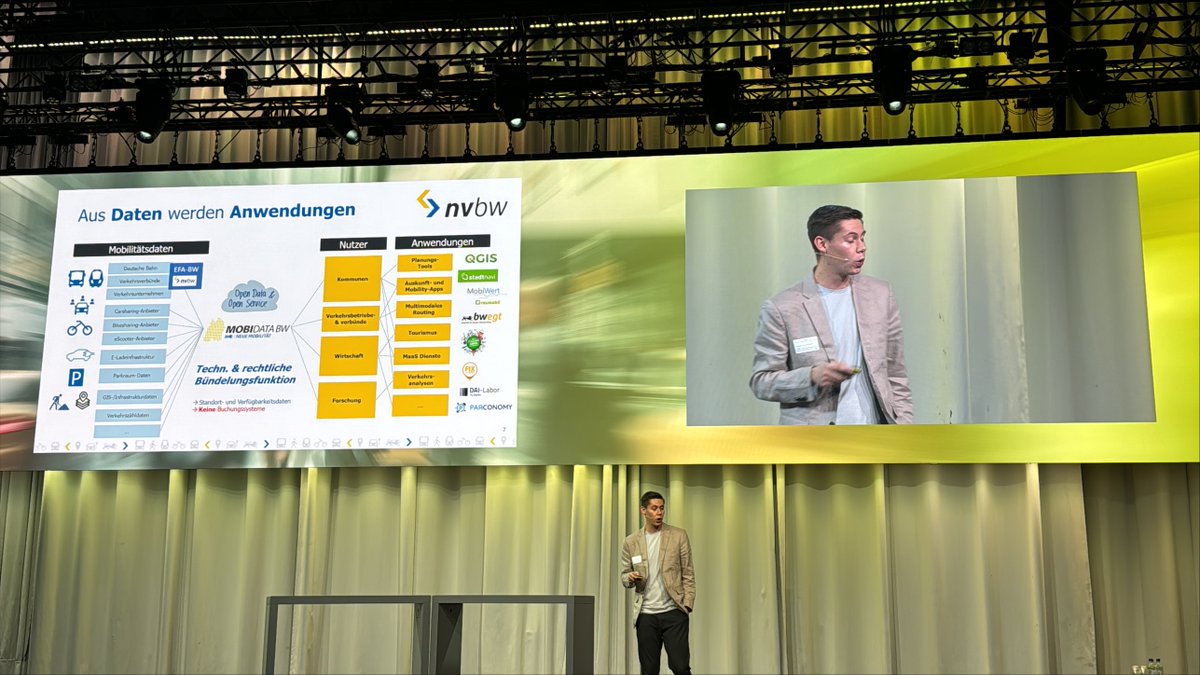Select the Kommunen yellow box
Viewport: 1200px width, 675px height.
352,279
